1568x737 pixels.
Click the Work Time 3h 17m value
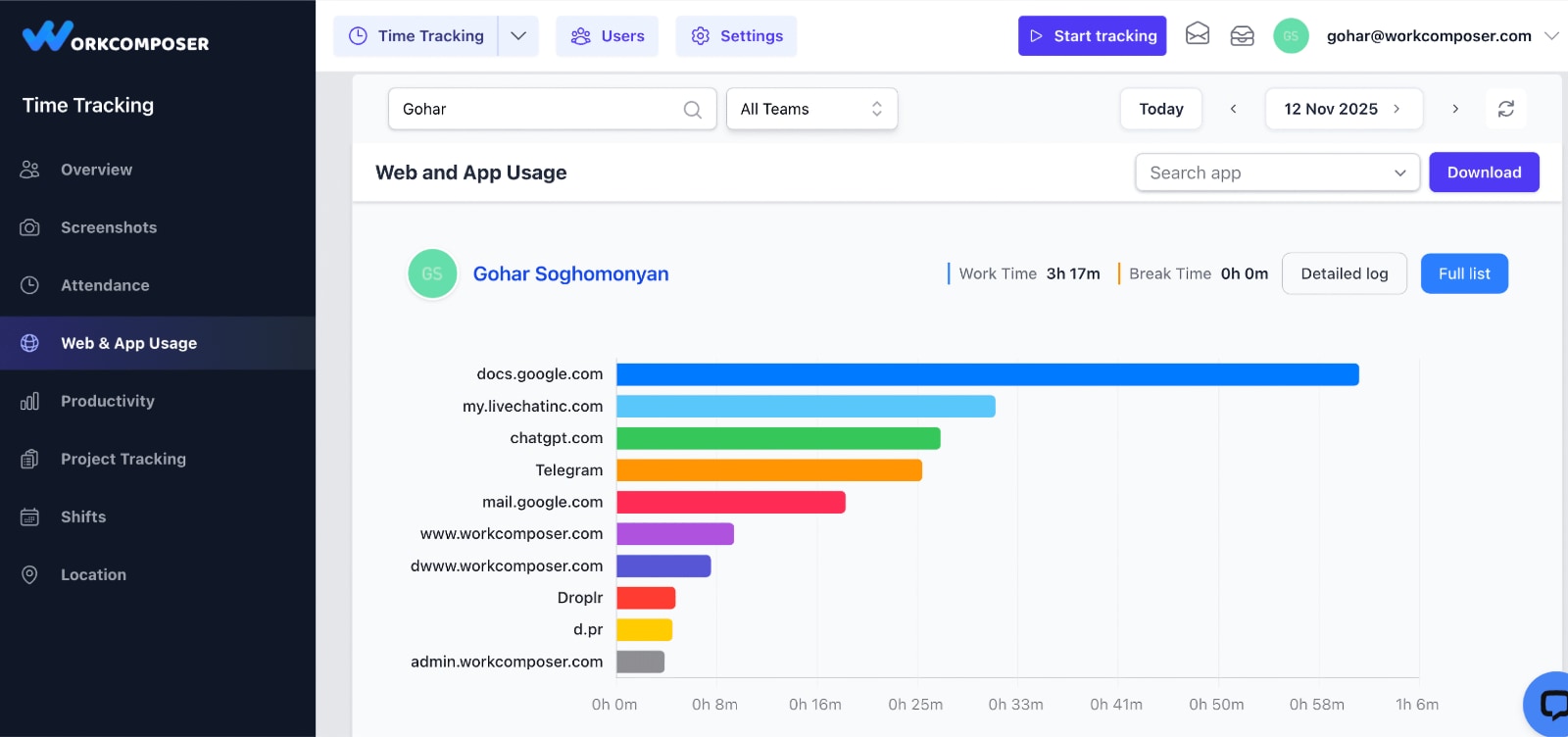tap(1073, 273)
